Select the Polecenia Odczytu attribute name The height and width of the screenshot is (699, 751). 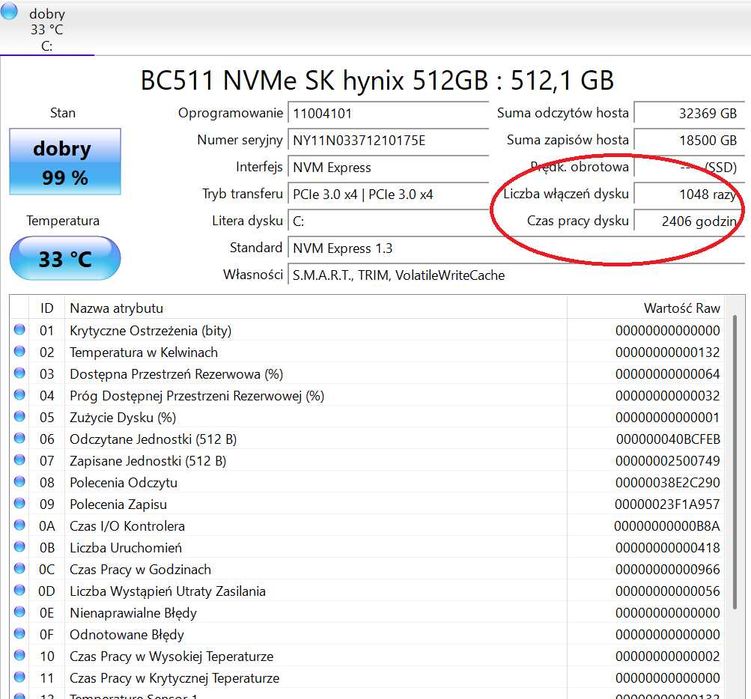[x=124, y=482]
